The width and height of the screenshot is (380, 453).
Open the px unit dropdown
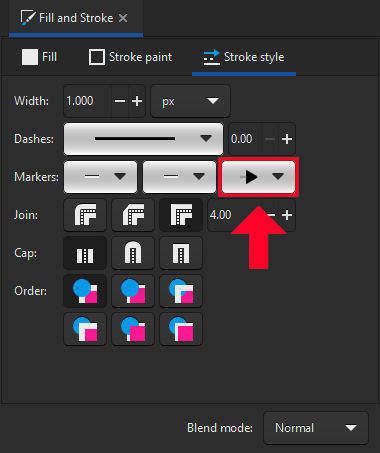click(x=190, y=101)
